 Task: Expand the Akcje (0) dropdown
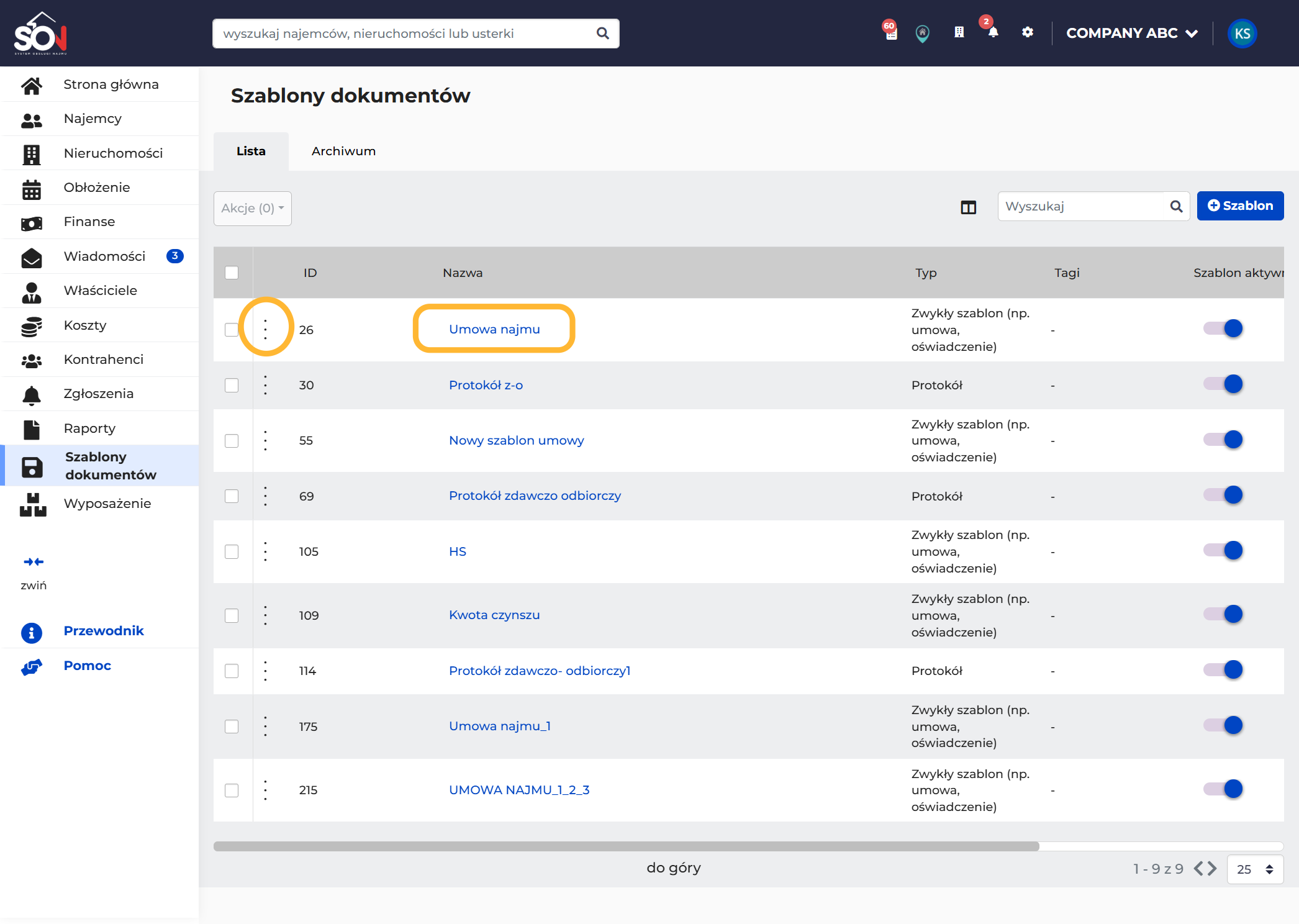(x=252, y=209)
